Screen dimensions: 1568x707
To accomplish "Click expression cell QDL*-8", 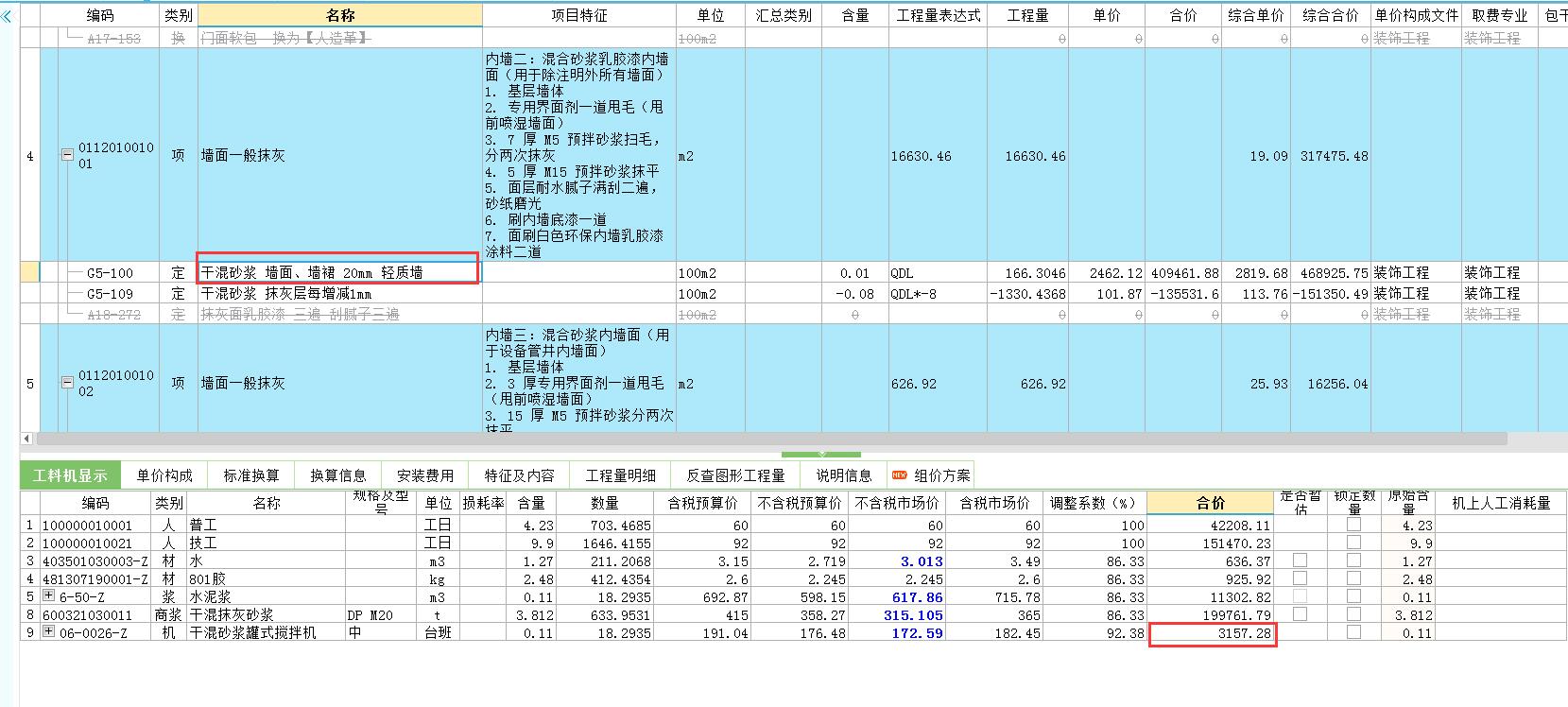I will click(x=939, y=293).
